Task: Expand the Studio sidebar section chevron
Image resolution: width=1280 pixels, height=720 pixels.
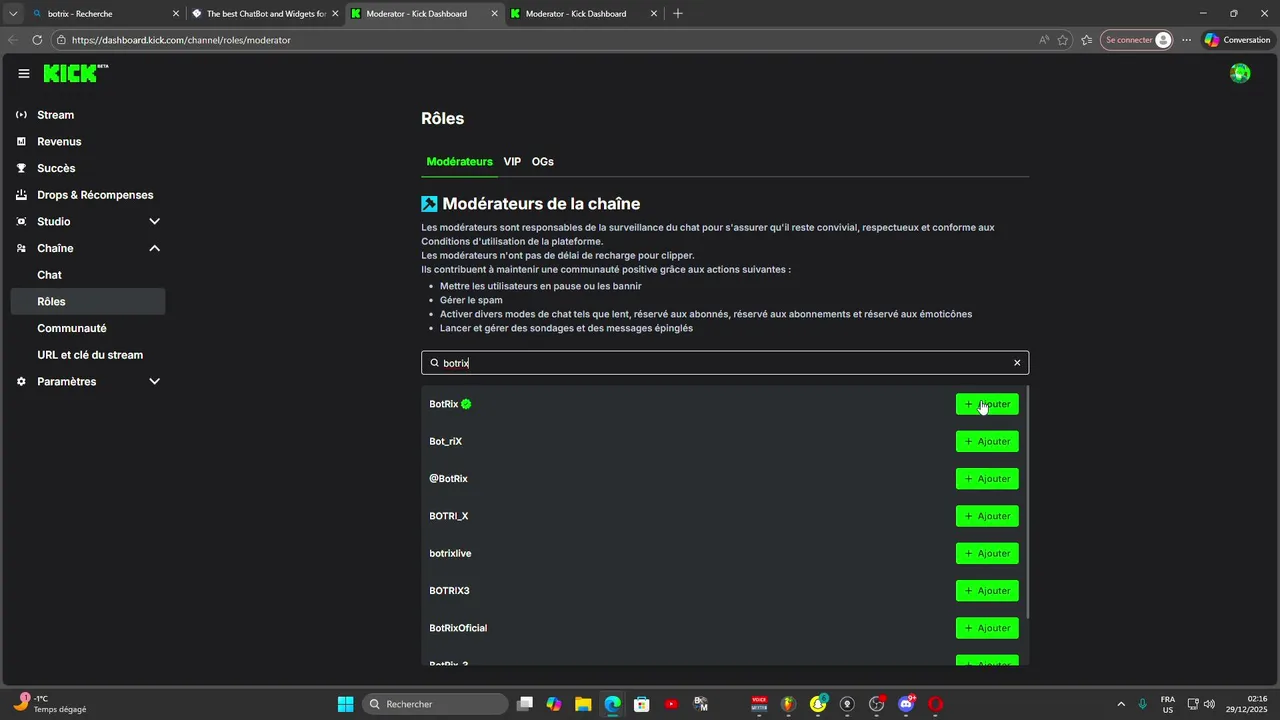Action: pyautogui.click(x=154, y=222)
